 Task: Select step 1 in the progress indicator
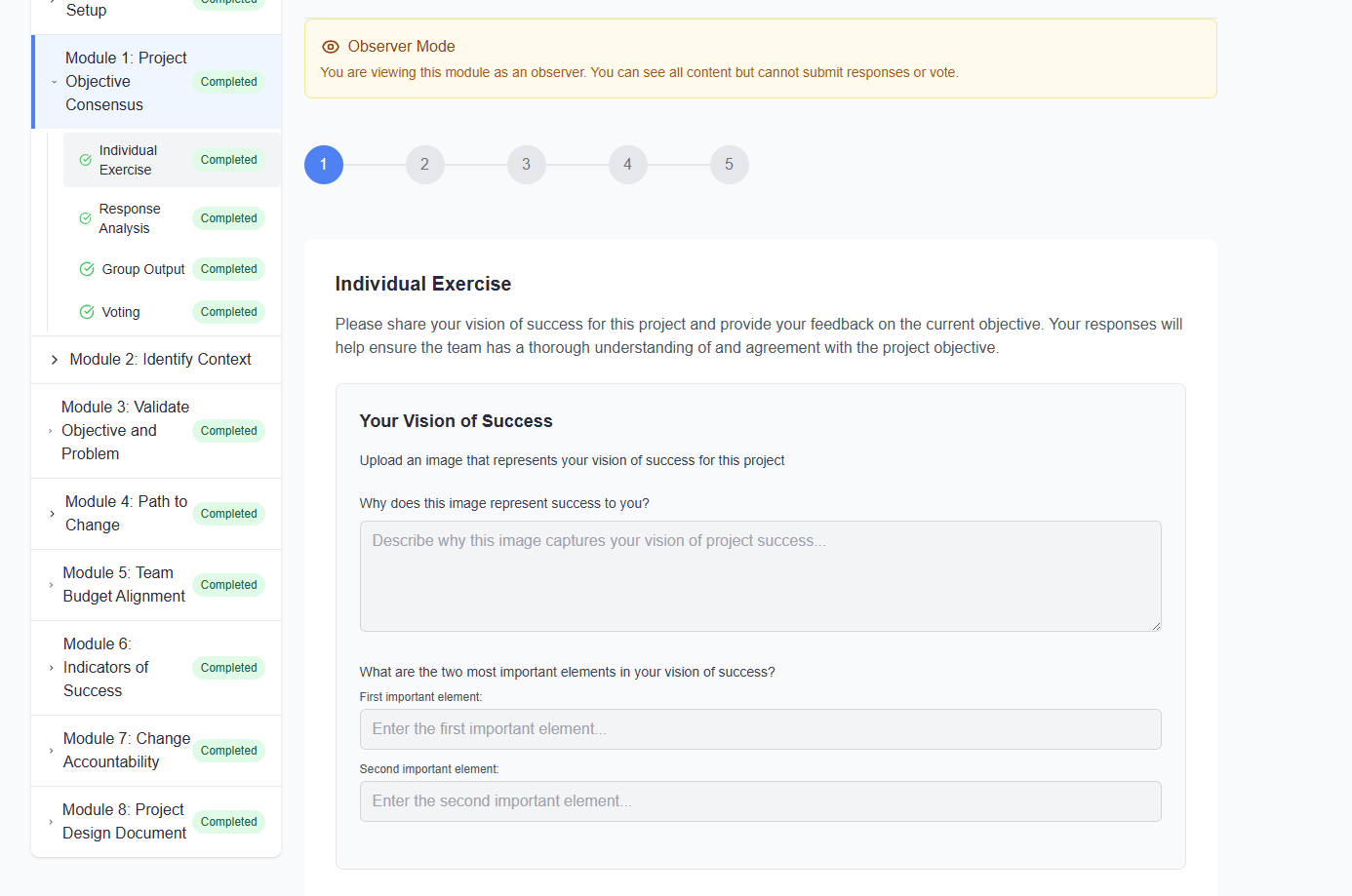323,164
